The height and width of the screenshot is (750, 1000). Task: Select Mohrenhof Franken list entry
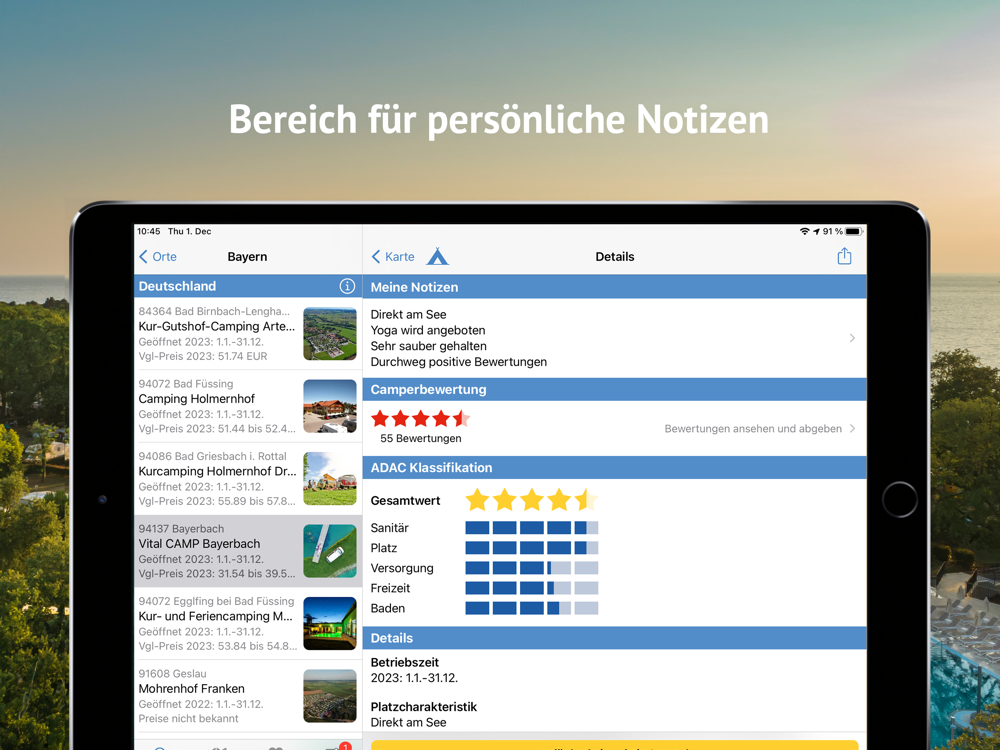pos(247,696)
